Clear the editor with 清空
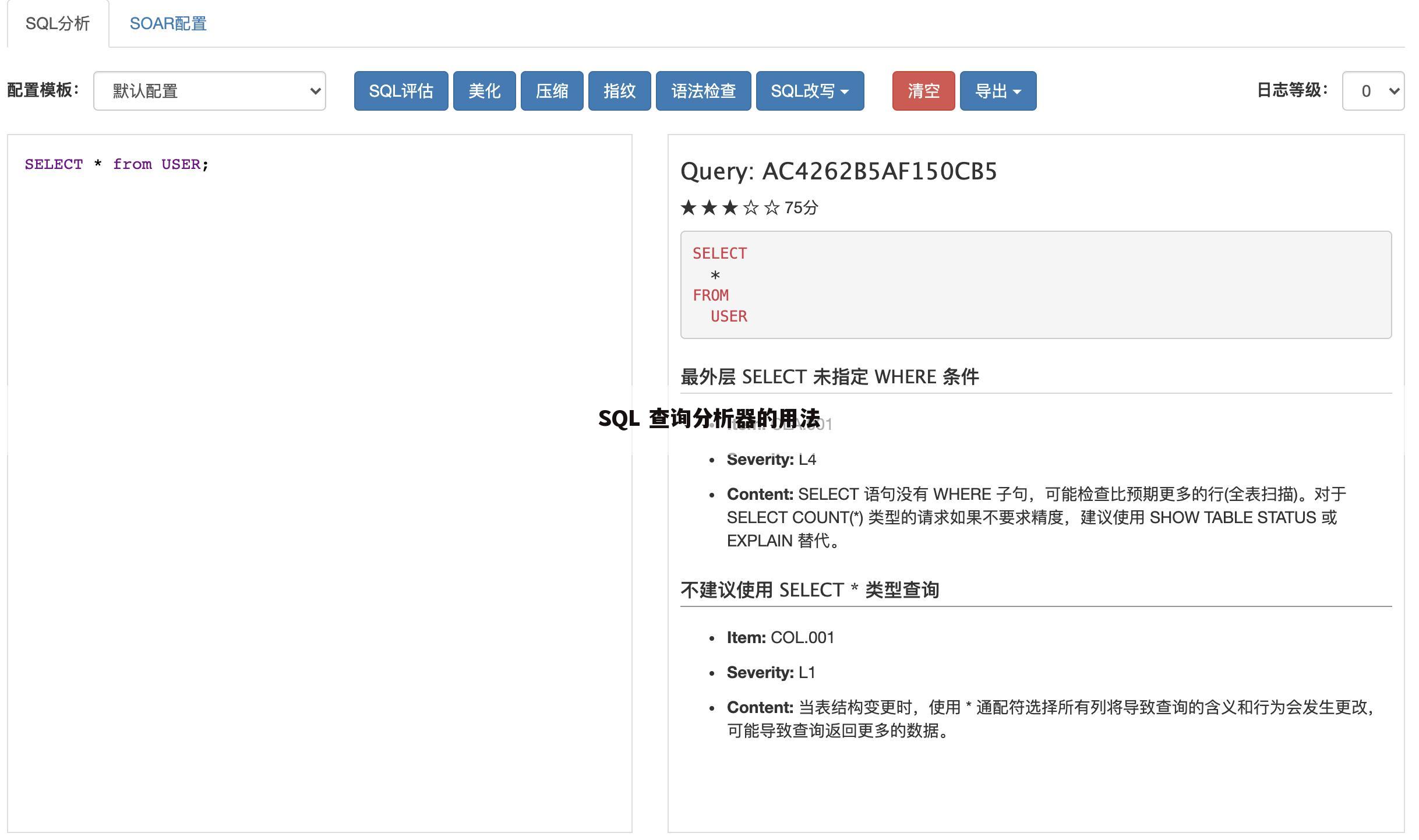The width and height of the screenshot is (1419, 840). [923, 91]
